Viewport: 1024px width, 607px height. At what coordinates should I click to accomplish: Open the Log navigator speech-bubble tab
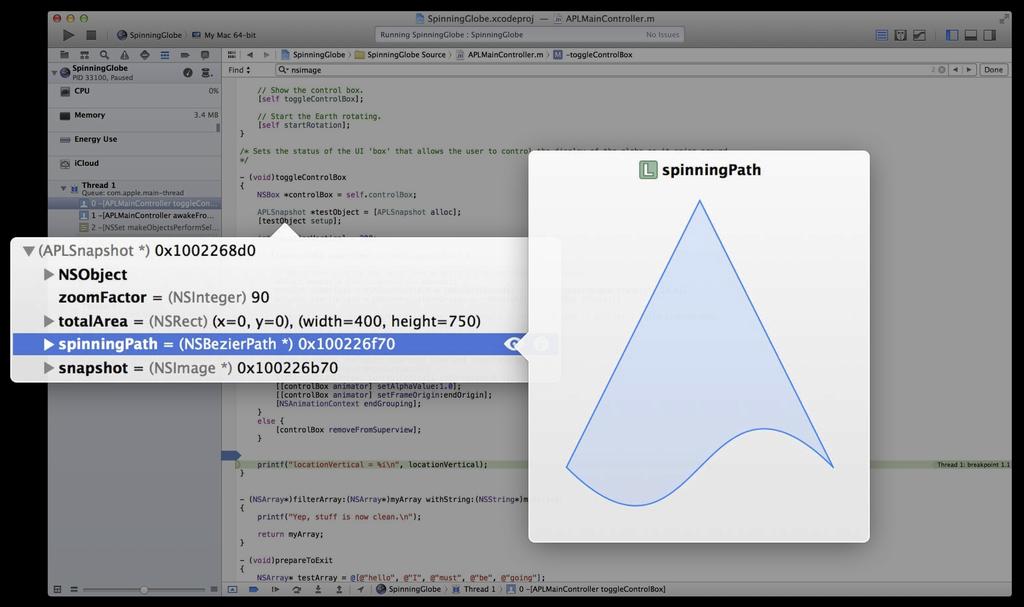click(205, 55)
